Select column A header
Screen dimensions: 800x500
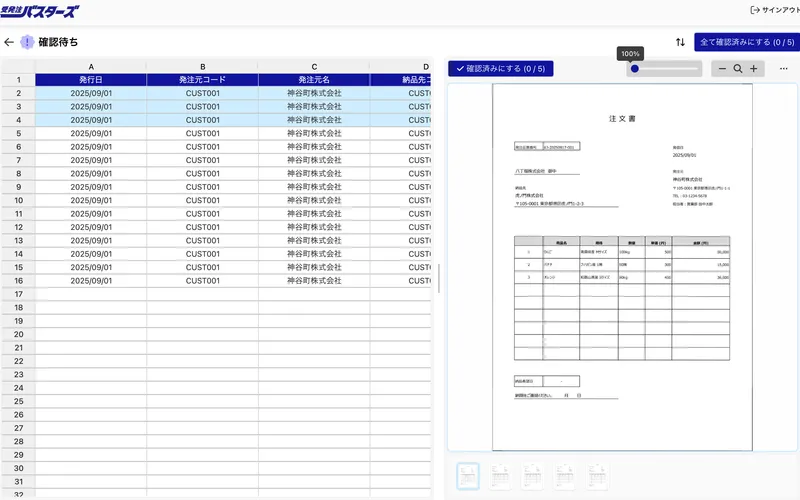[91, 67]
